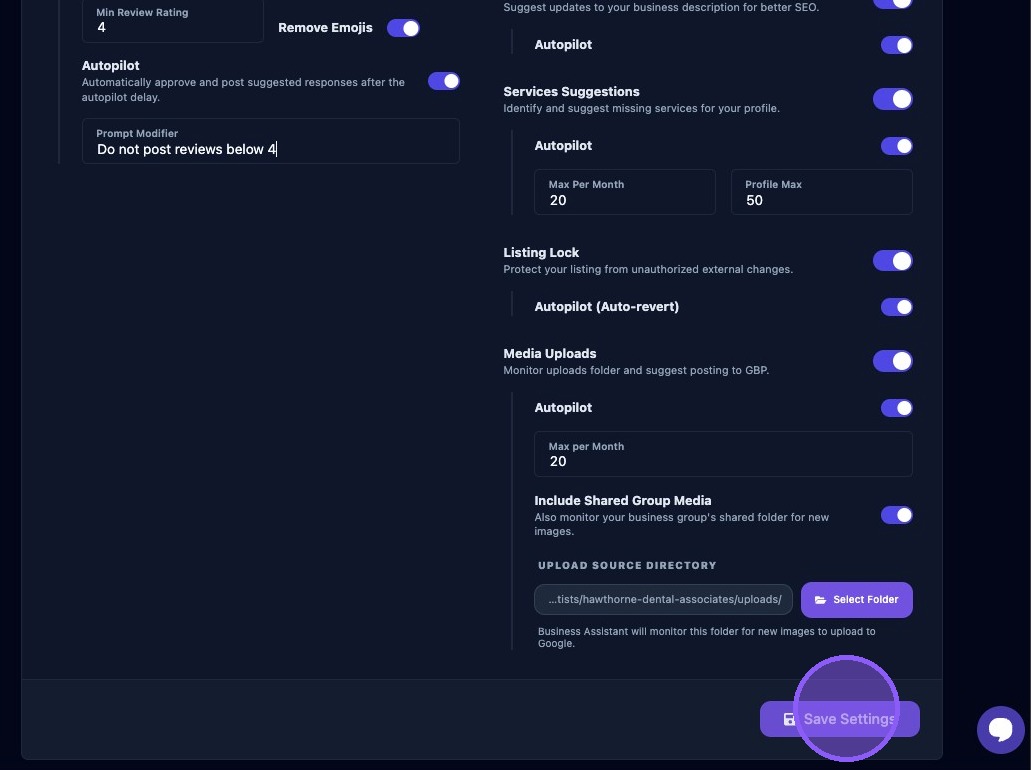Turn off Autopilot under Services Suggestions
1031x770 pixels.
tap(897, 146)
